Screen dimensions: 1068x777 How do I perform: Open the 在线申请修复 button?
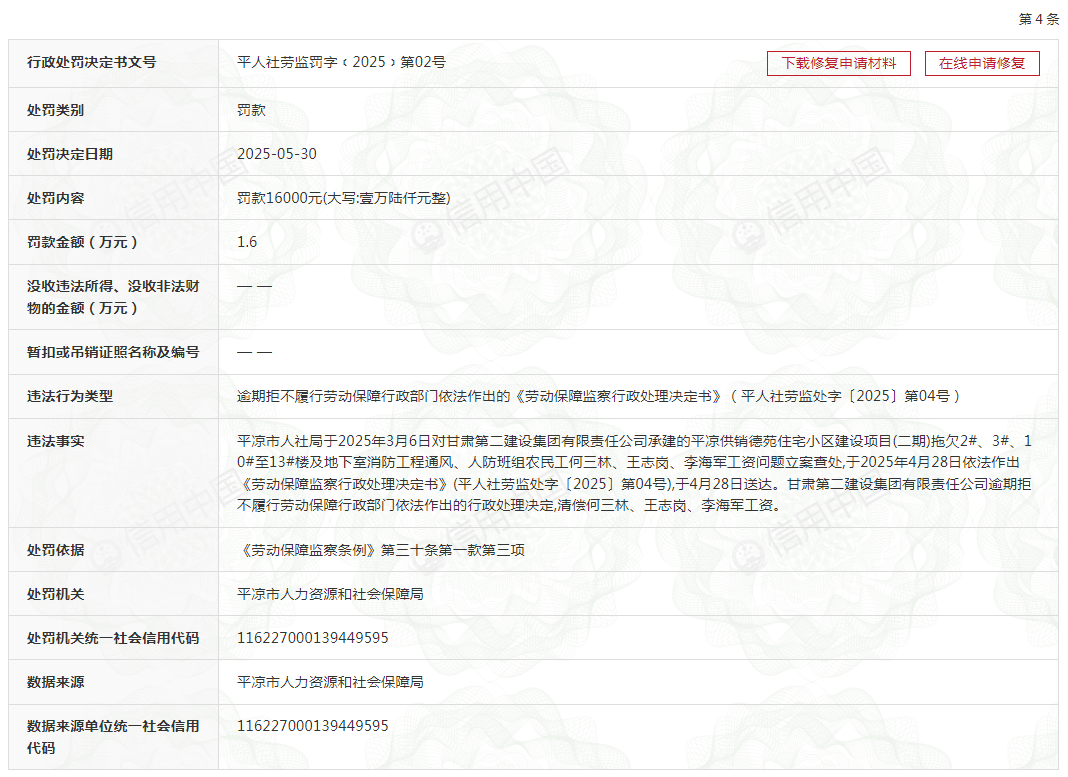(981, 63)
